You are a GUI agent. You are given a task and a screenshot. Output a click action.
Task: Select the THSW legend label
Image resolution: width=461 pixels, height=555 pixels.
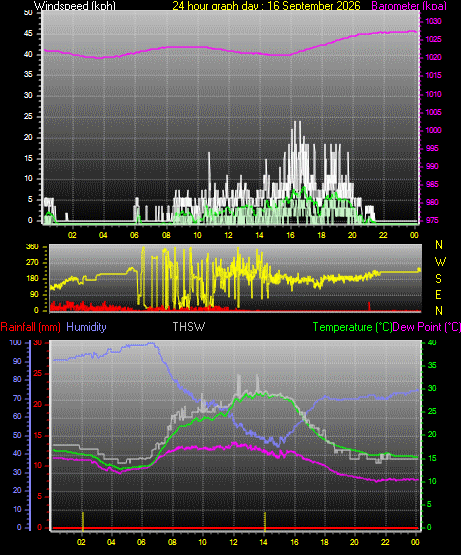[x=188, y=326]
